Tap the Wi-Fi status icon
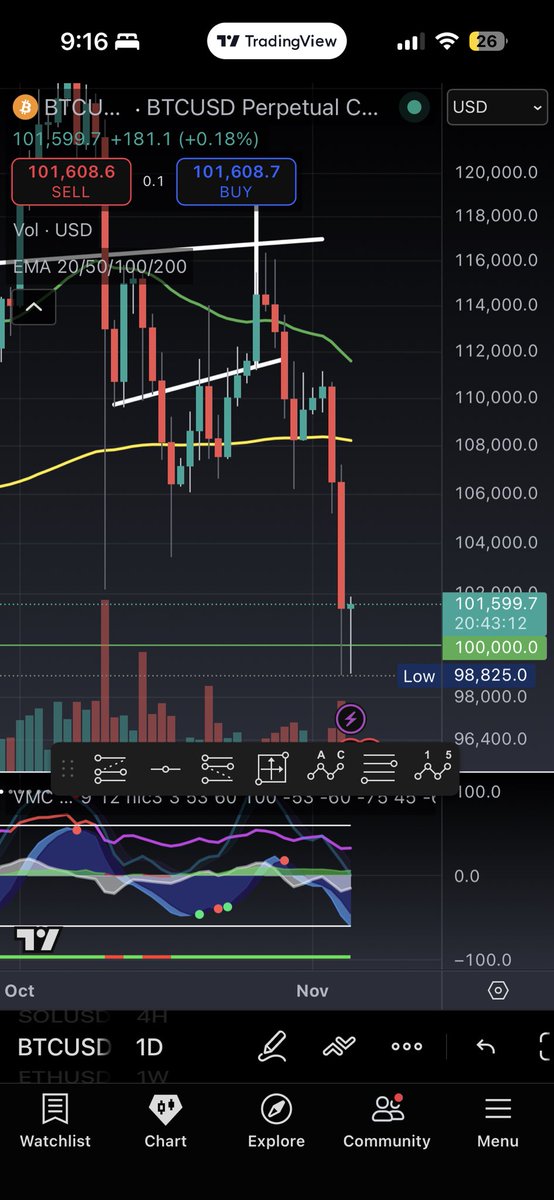 (x=448, y=42)
